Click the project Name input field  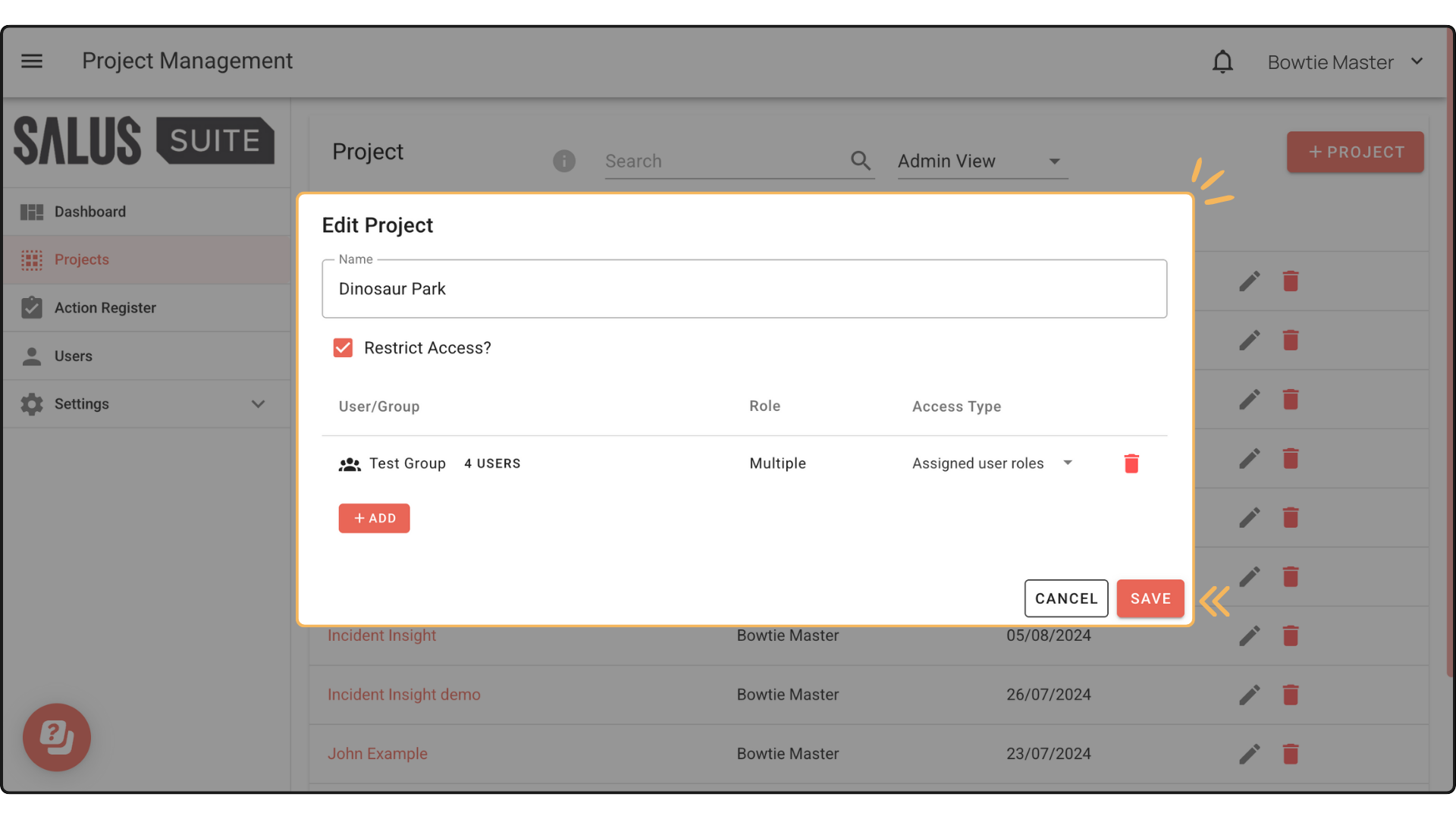click(x=743, y=289)
